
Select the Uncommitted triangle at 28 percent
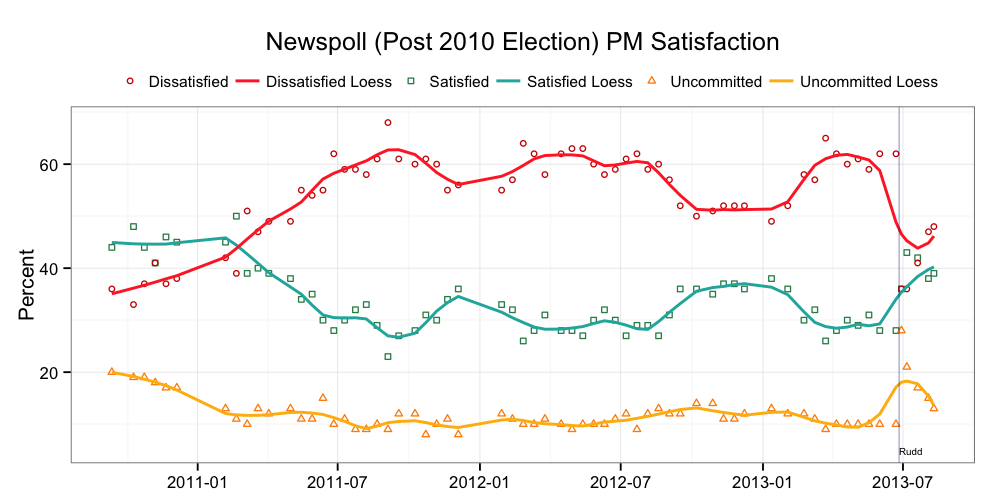click(x=901, y=330)
